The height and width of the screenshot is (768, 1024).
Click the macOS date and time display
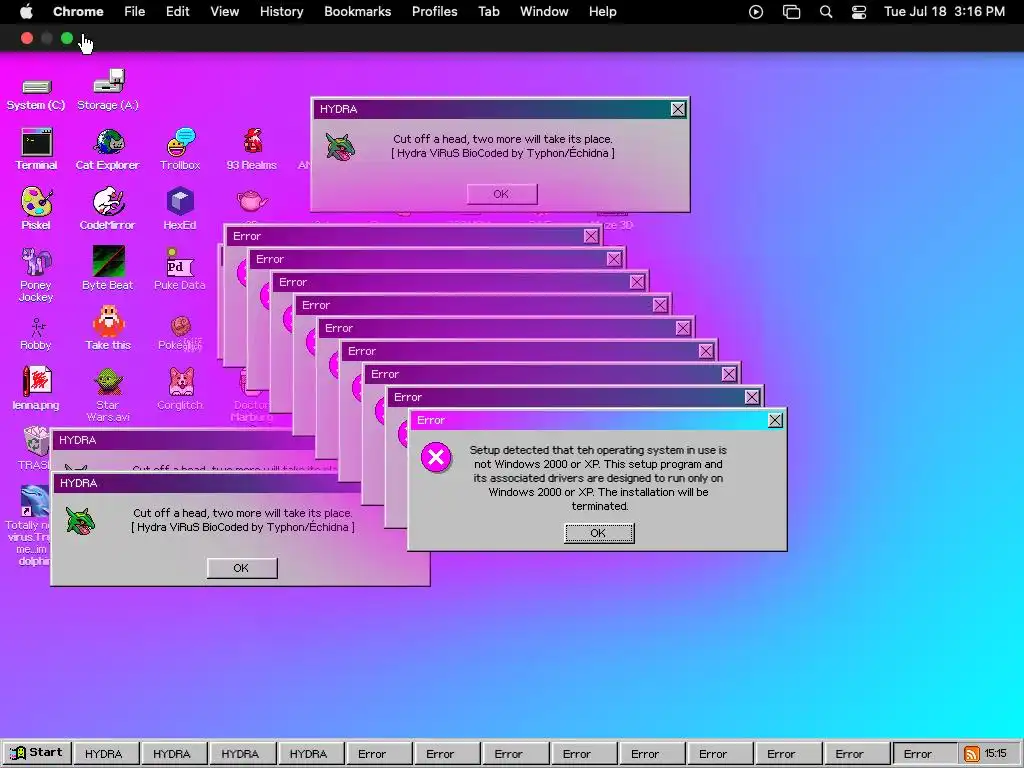tap(944, 11)
